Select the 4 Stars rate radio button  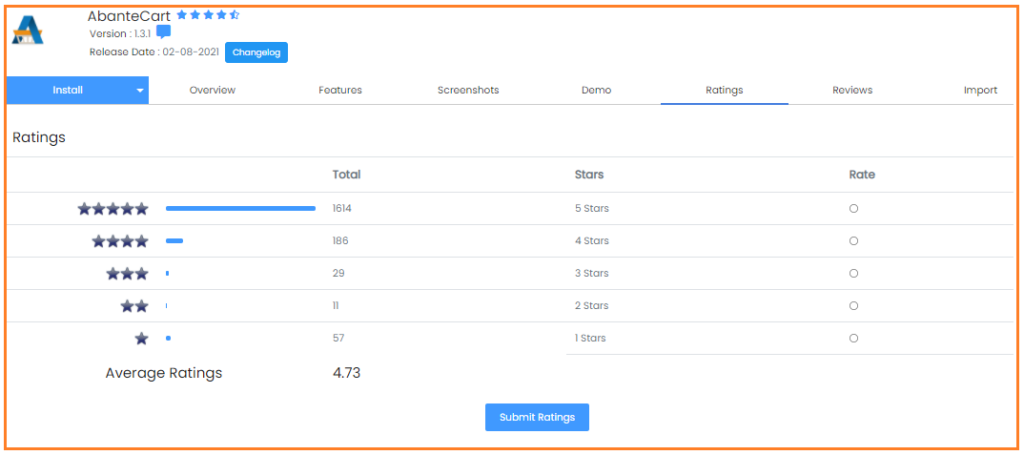pyautogui.click(x=854, y=241)
